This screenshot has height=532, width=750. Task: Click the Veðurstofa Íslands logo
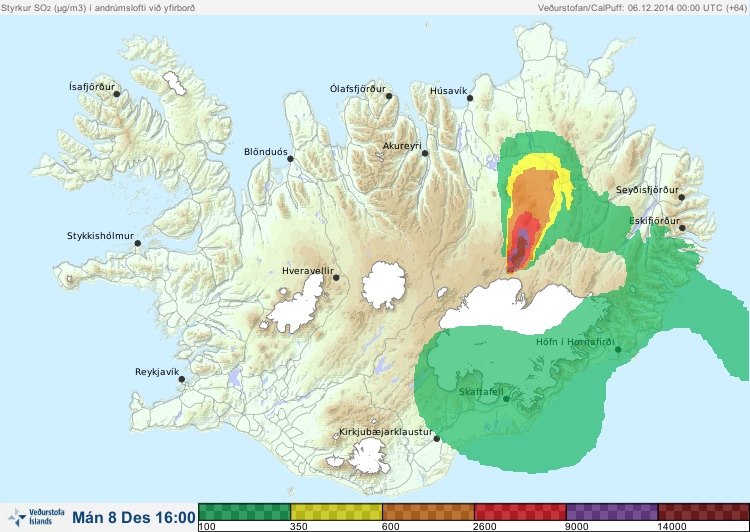pos(36,517)
